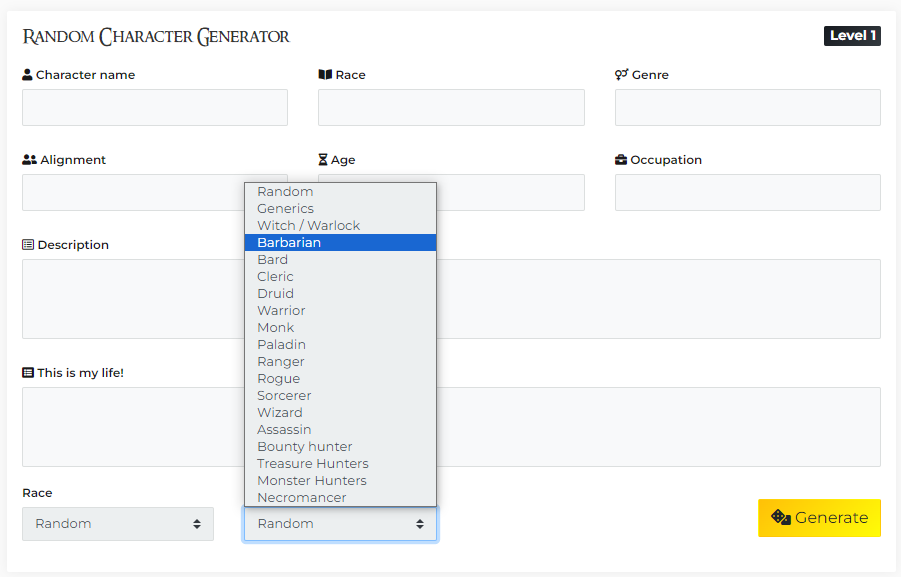Click the person icon beside Character name
Image resolution: width=901 pixels, height=577 pixels.
27,75
